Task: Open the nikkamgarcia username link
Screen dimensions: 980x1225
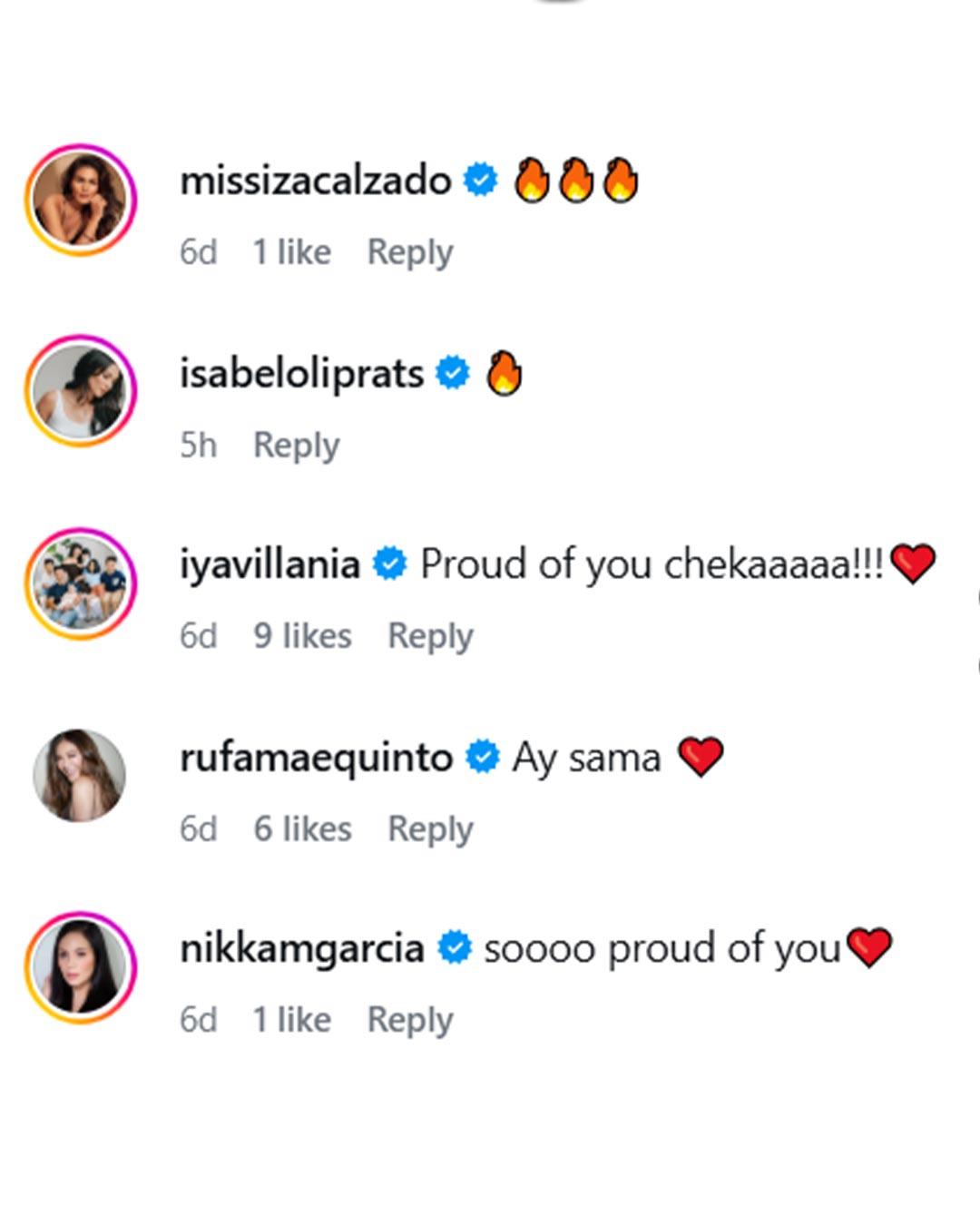Action: click(302, 949)
